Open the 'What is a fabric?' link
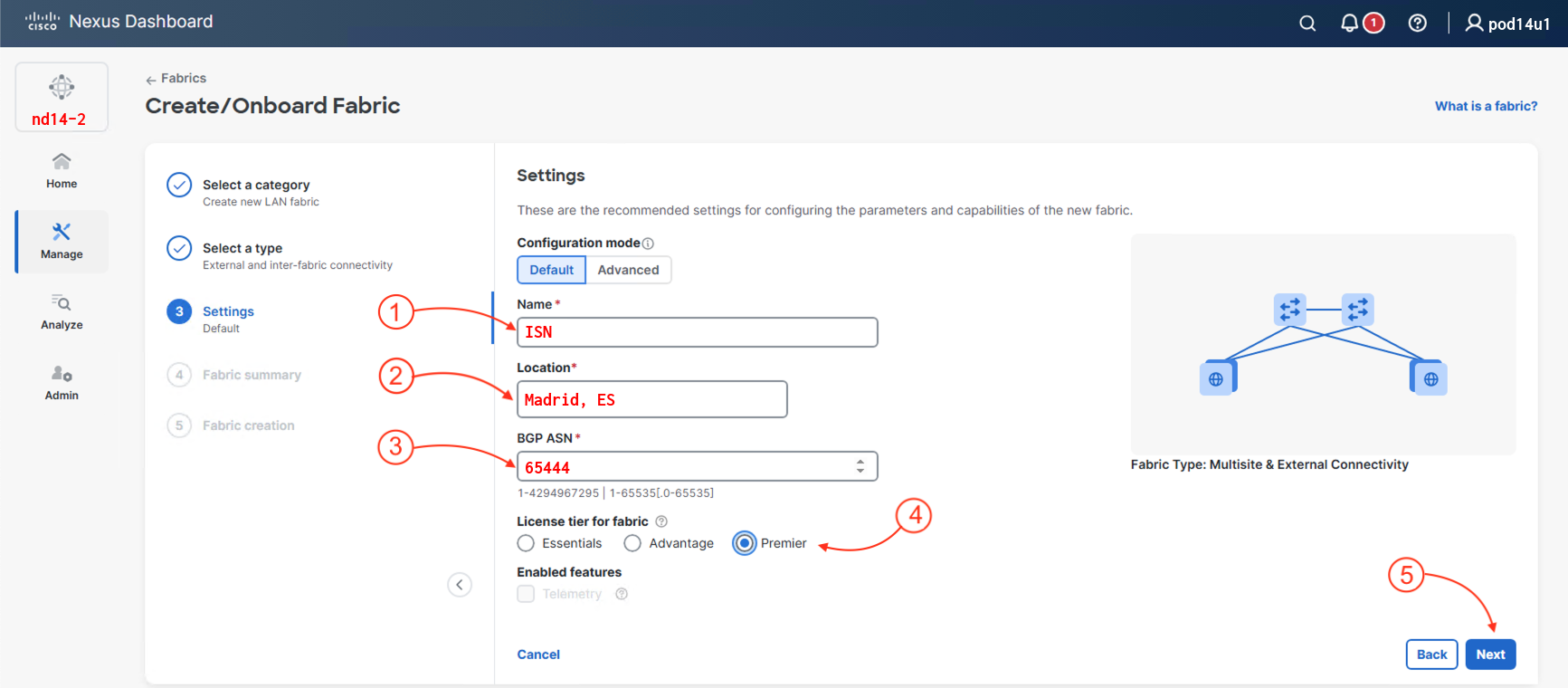Image resolution: width=1568 pixels, height=688 pixels. 1486,106
